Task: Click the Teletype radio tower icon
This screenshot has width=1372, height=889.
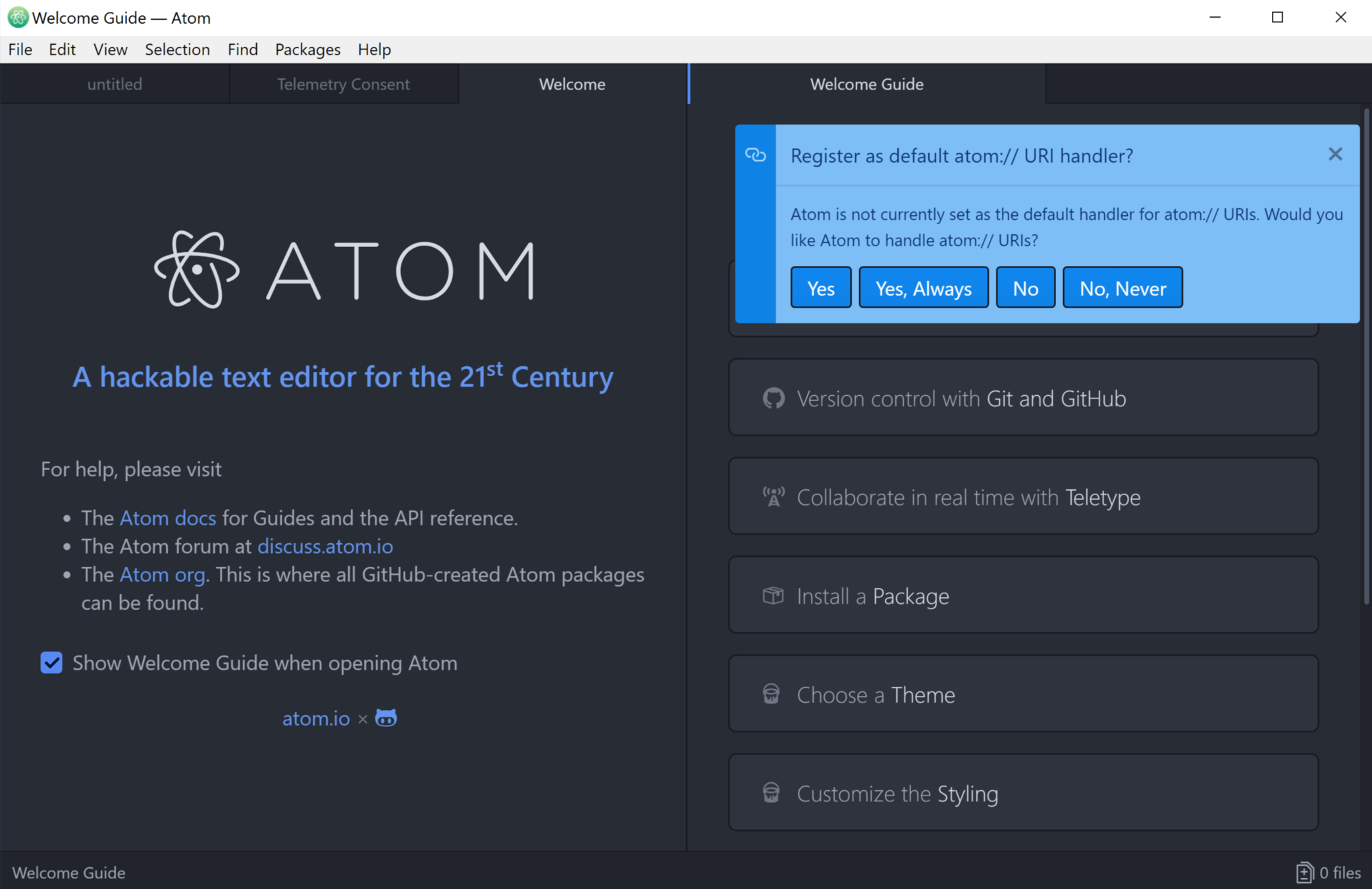Action: pos(774,497)
